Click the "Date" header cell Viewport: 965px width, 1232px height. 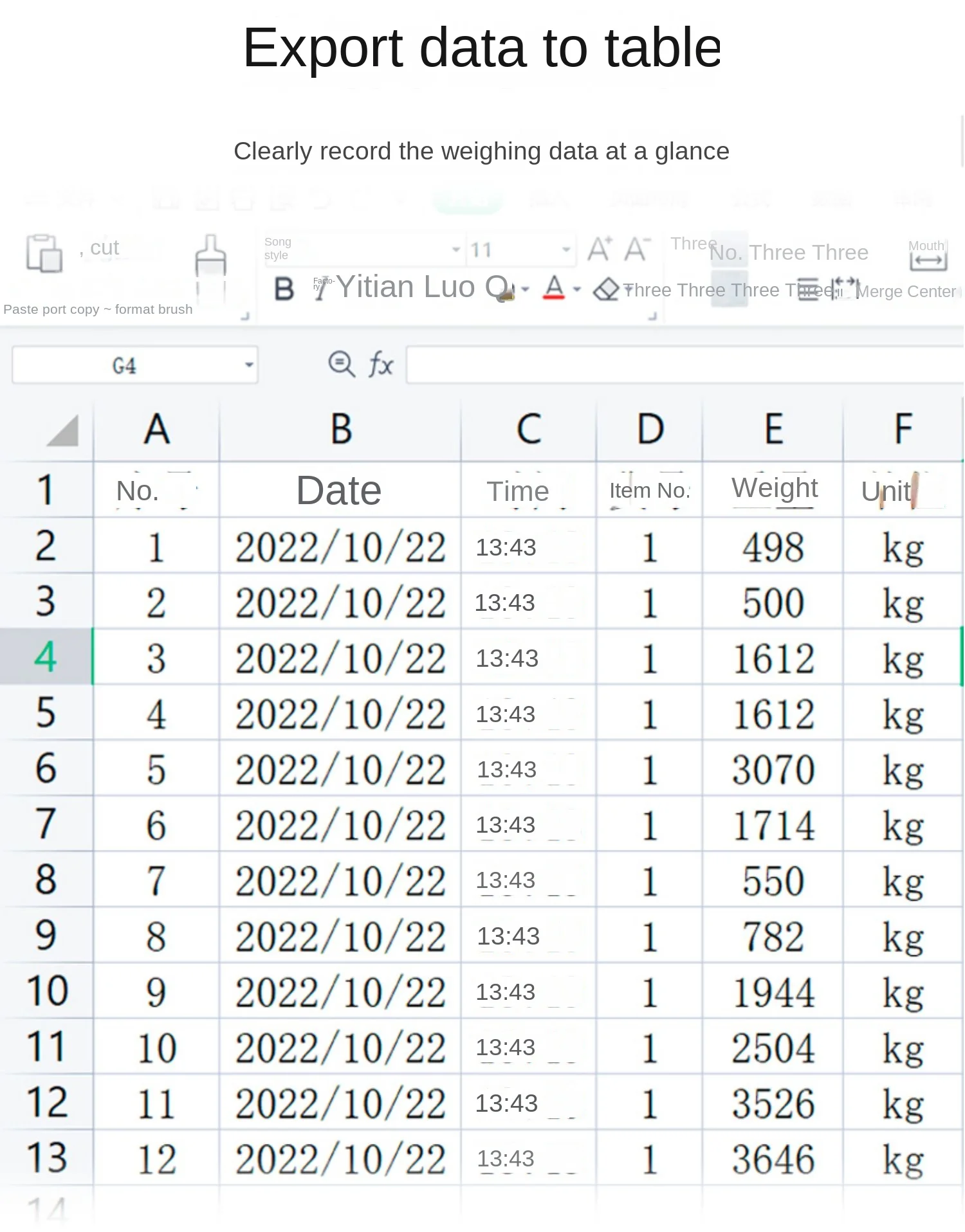click(340, 490)
